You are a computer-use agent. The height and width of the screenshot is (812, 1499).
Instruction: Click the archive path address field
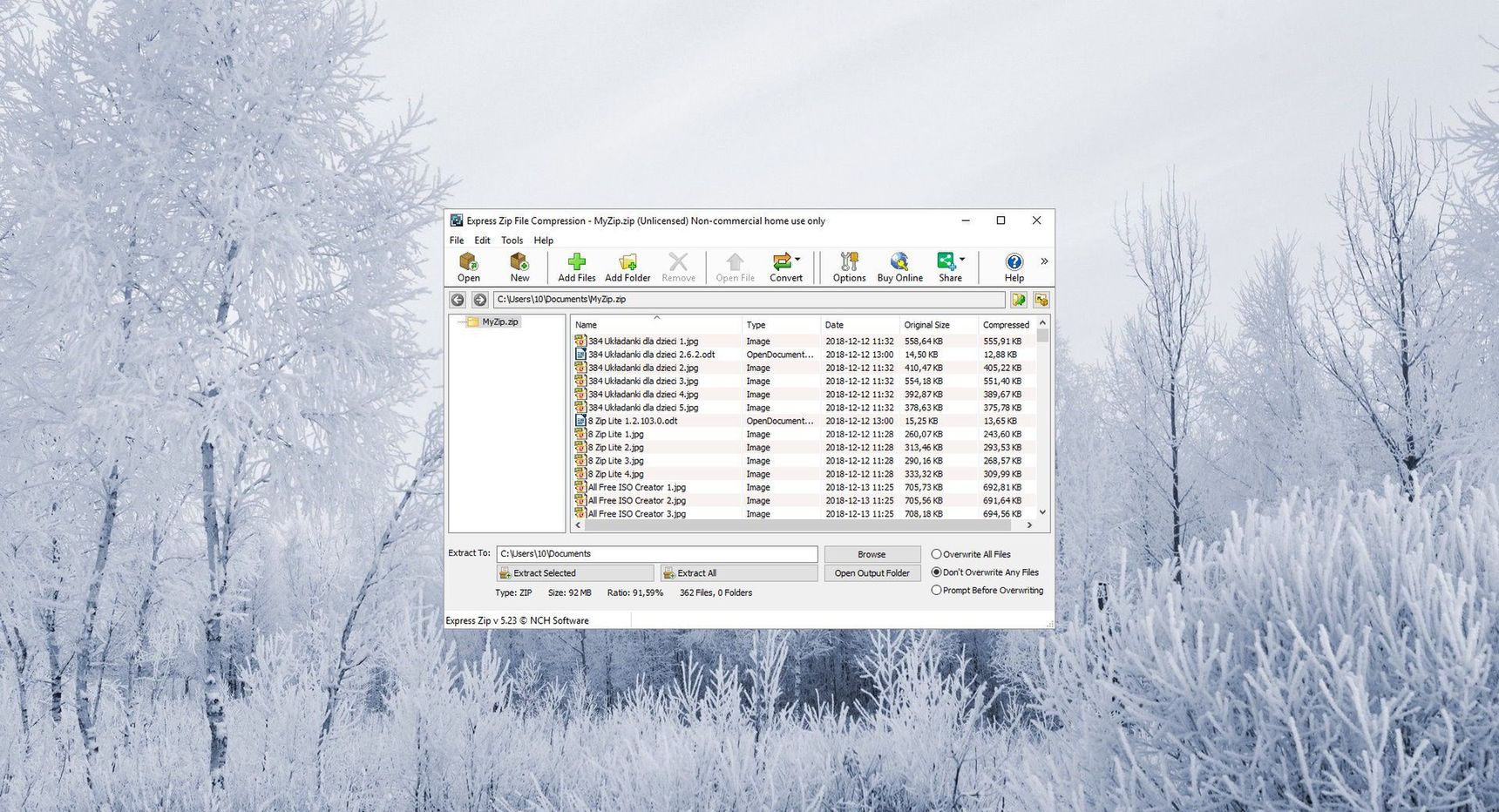click(749, 300)
